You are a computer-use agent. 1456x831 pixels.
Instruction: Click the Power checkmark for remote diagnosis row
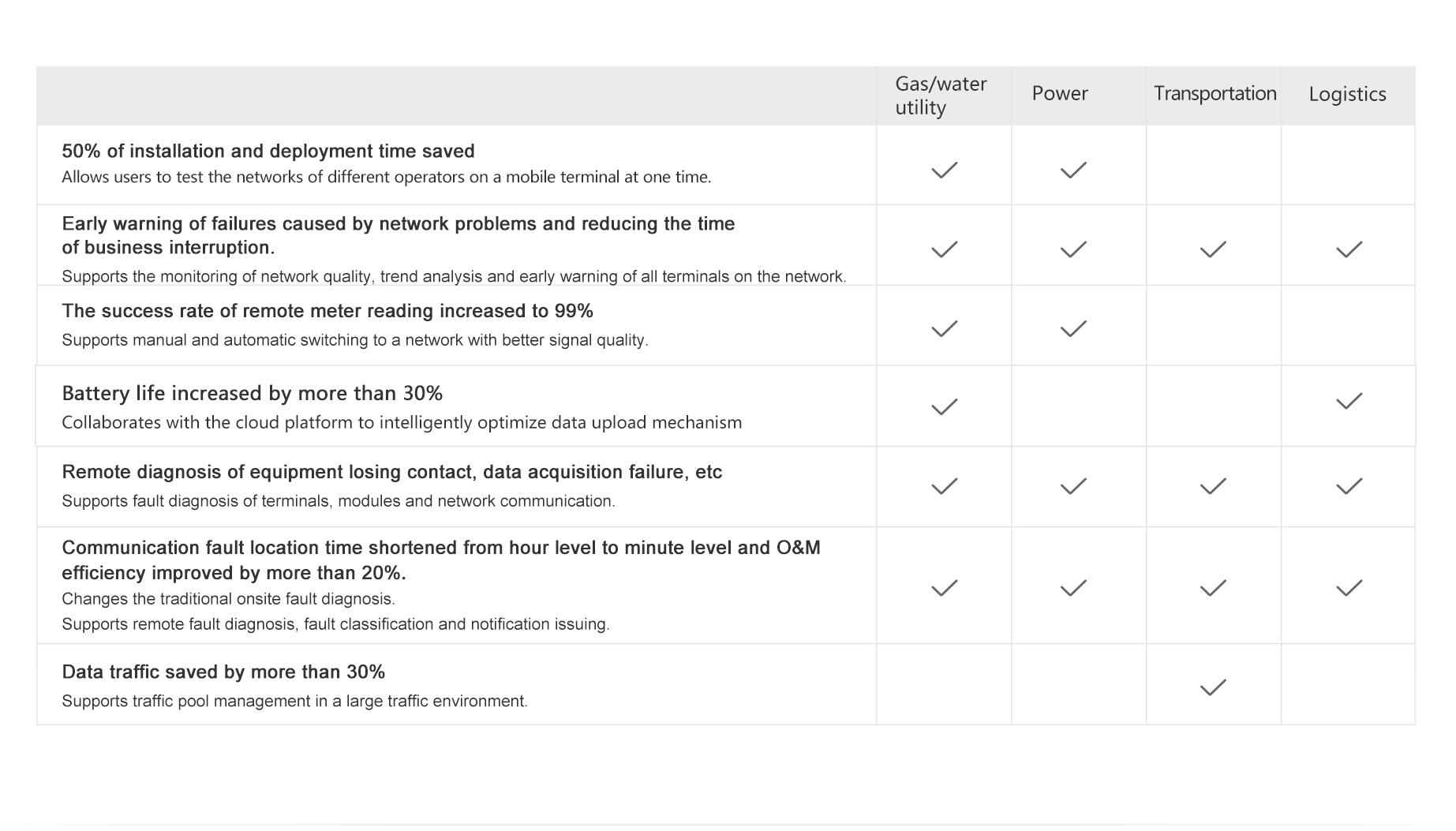[1073, 487]
